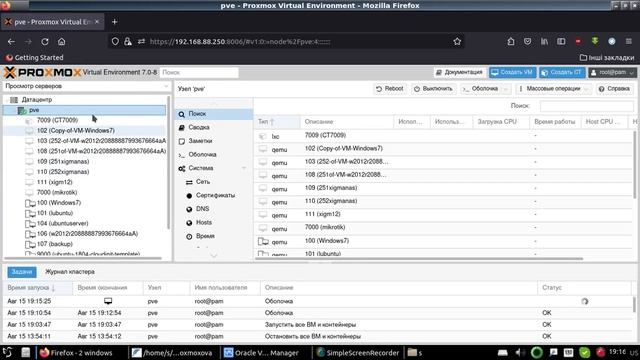Select 101 (lubuntu) in tree
The height and width of the screenshot is (360, 640).
coord(55,213)
